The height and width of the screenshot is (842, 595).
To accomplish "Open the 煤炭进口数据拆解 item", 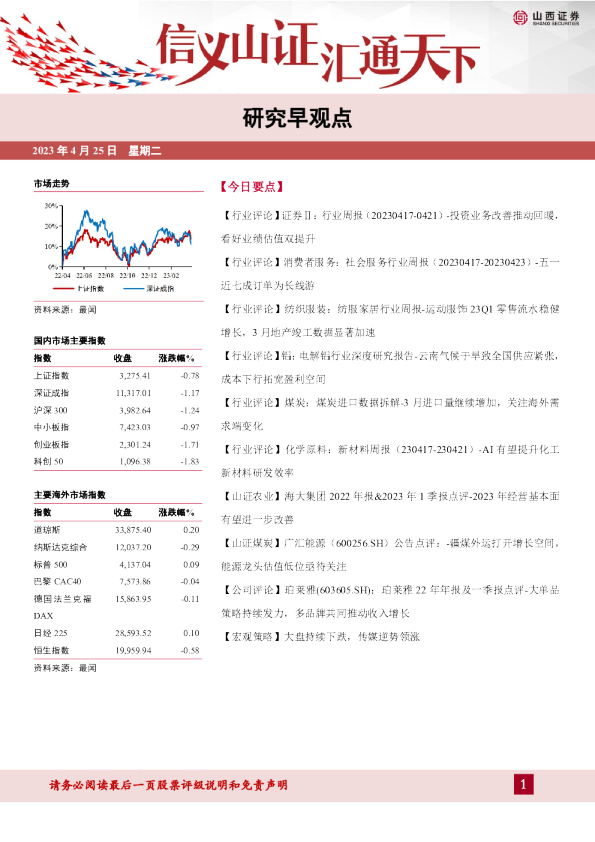I will pyautogui.click(x=390, y=414).
